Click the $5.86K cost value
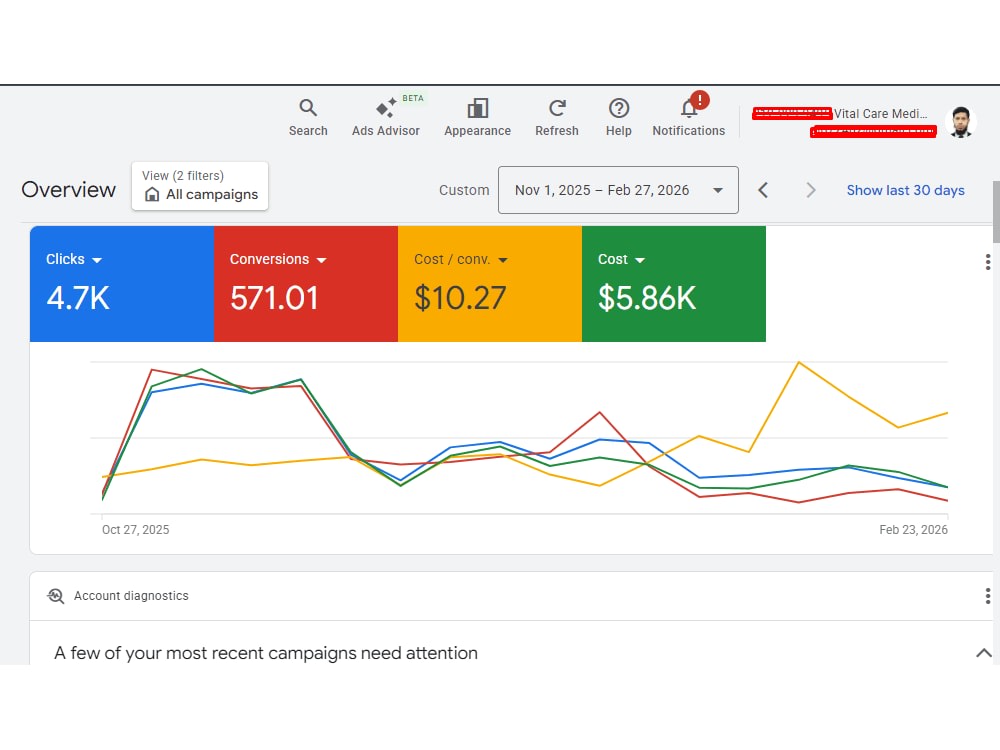 647,298
